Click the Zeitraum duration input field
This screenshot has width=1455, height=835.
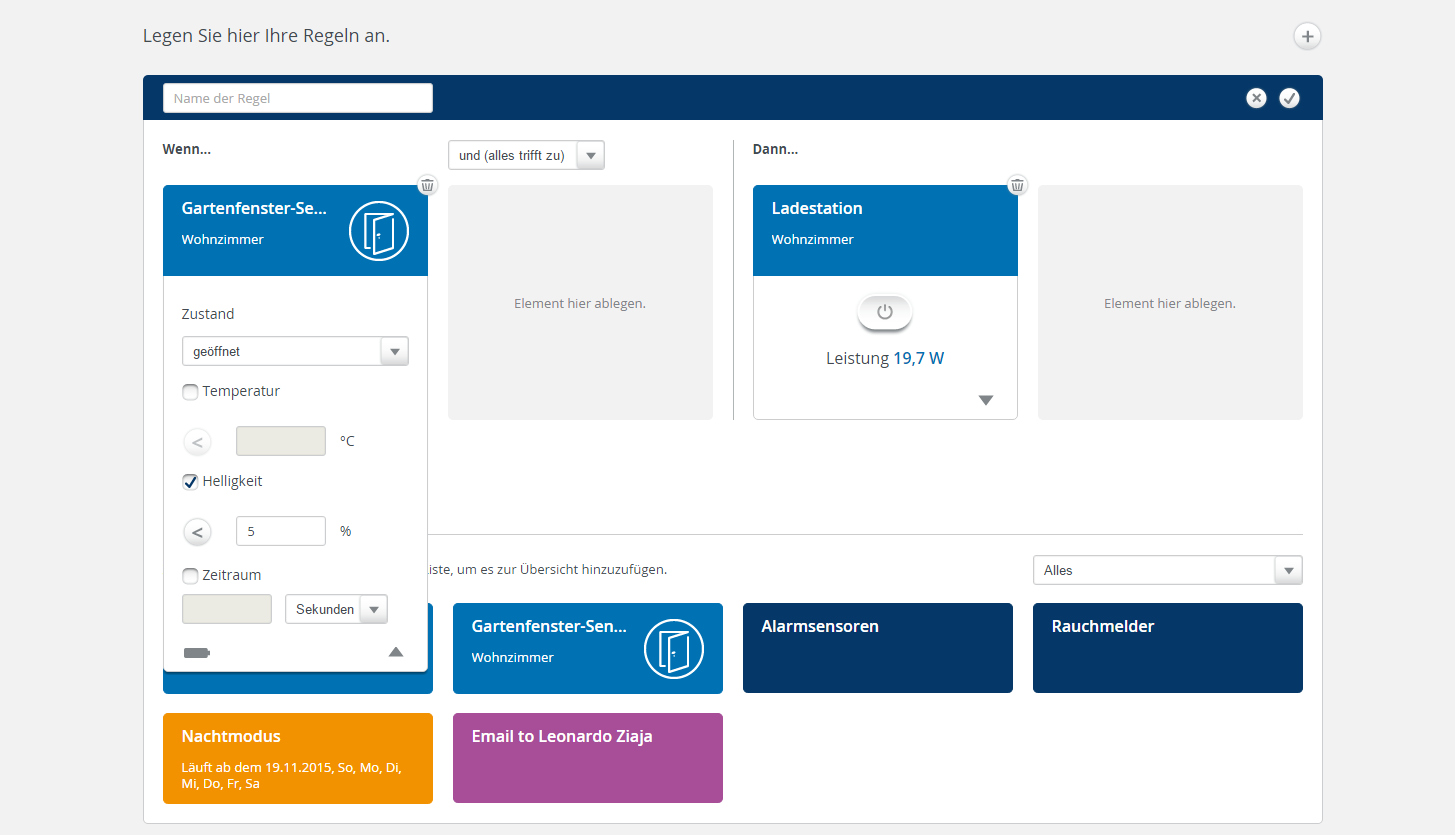[227, 609]
